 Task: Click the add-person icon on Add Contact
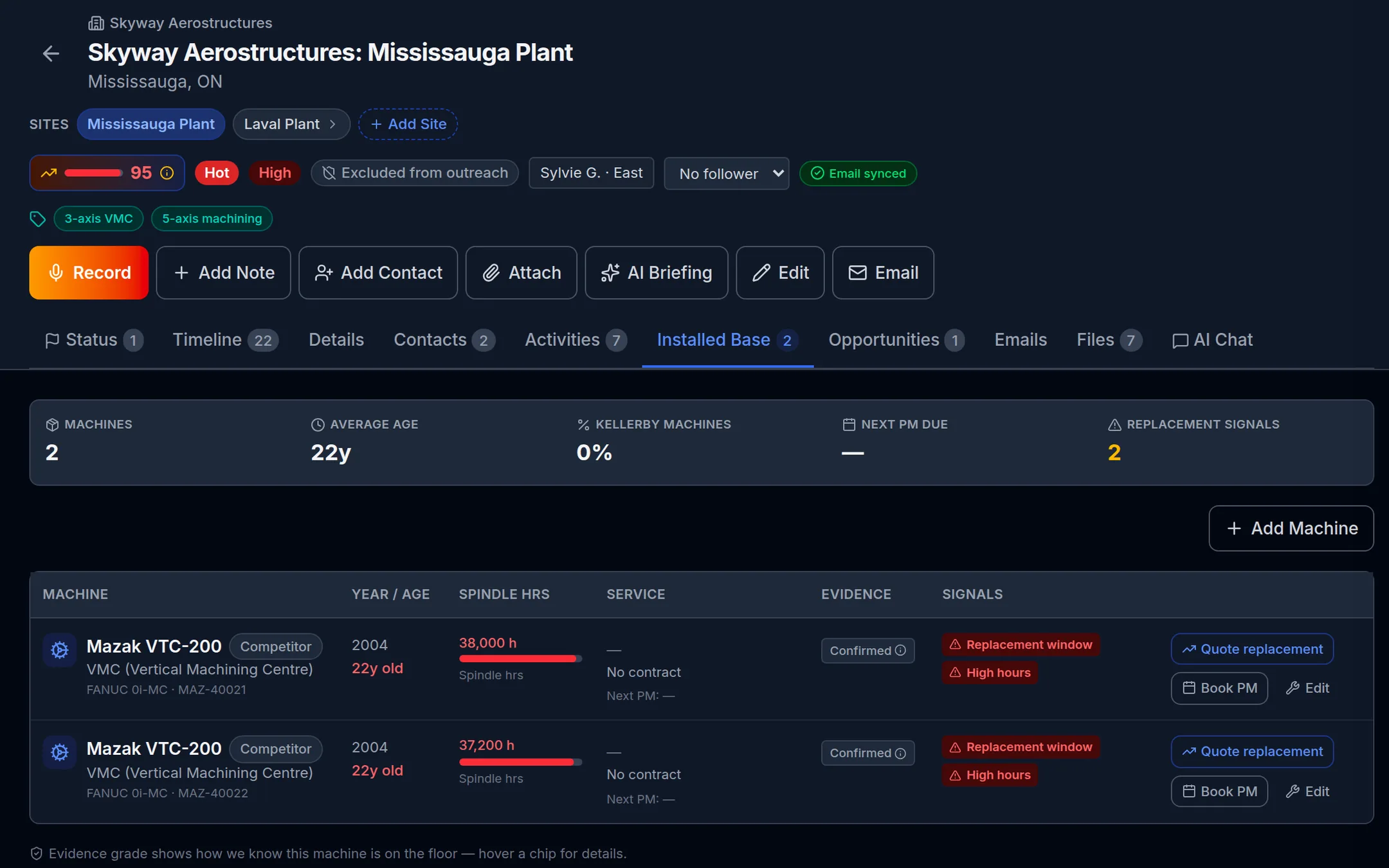pos(323,273)
